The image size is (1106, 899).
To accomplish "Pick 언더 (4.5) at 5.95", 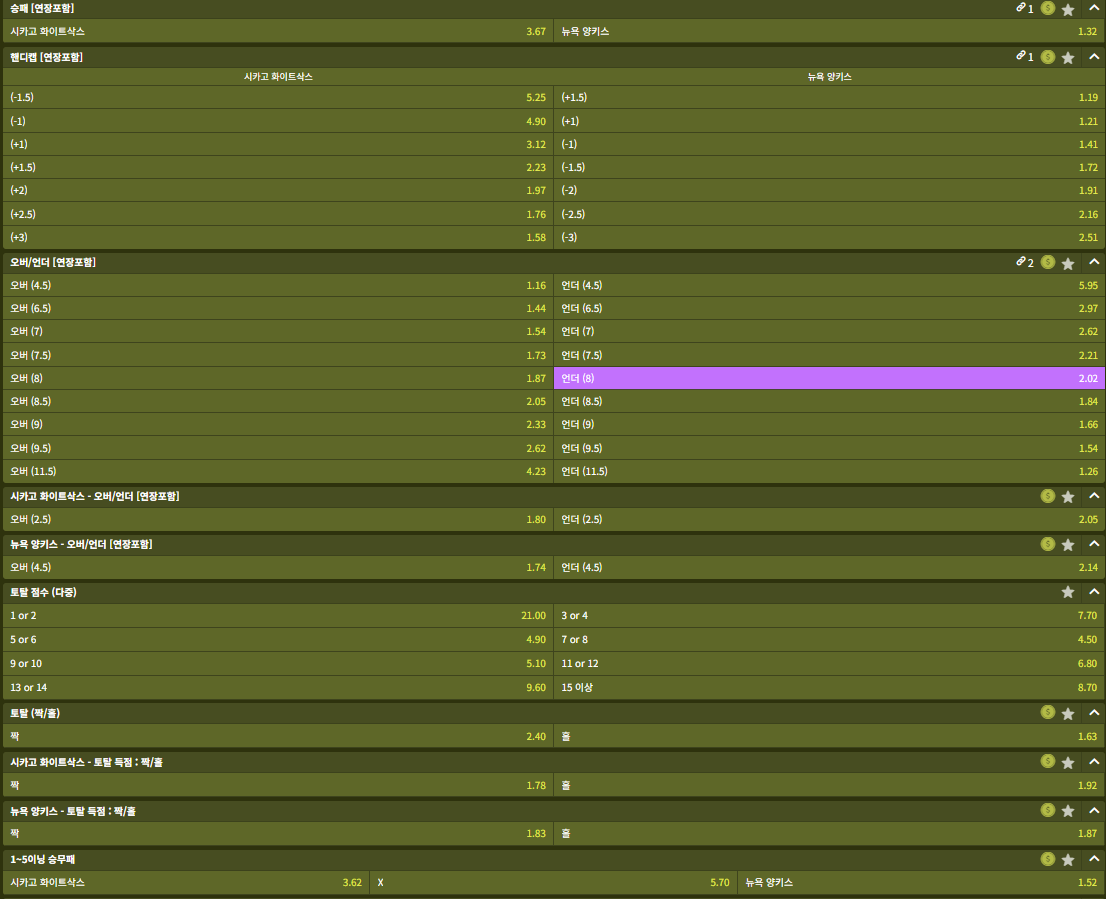I will tap(830, 285).
